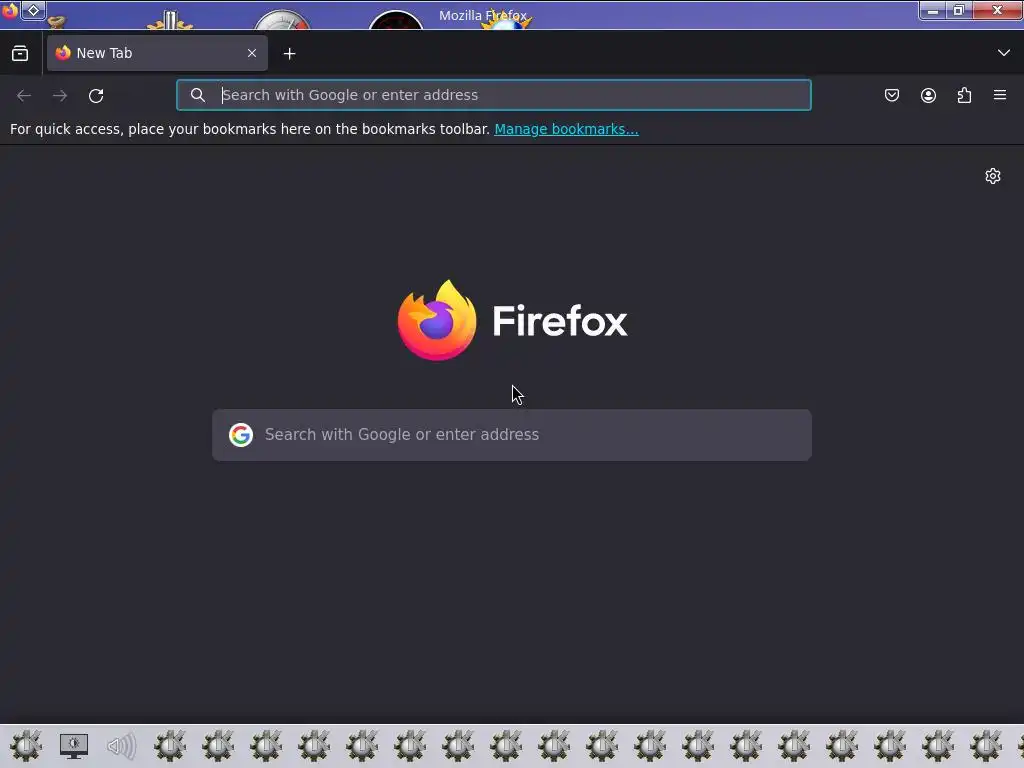Click the Firefox icon in the window title bar

point(9,11)
